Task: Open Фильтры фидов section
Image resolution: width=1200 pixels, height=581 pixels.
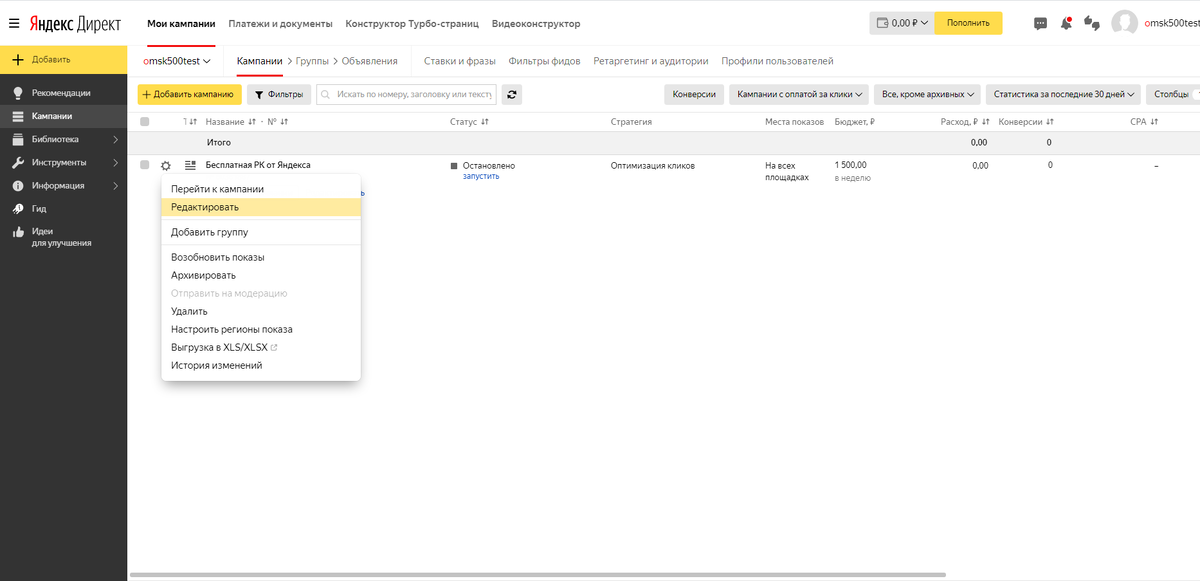Action: pos(544,61)
